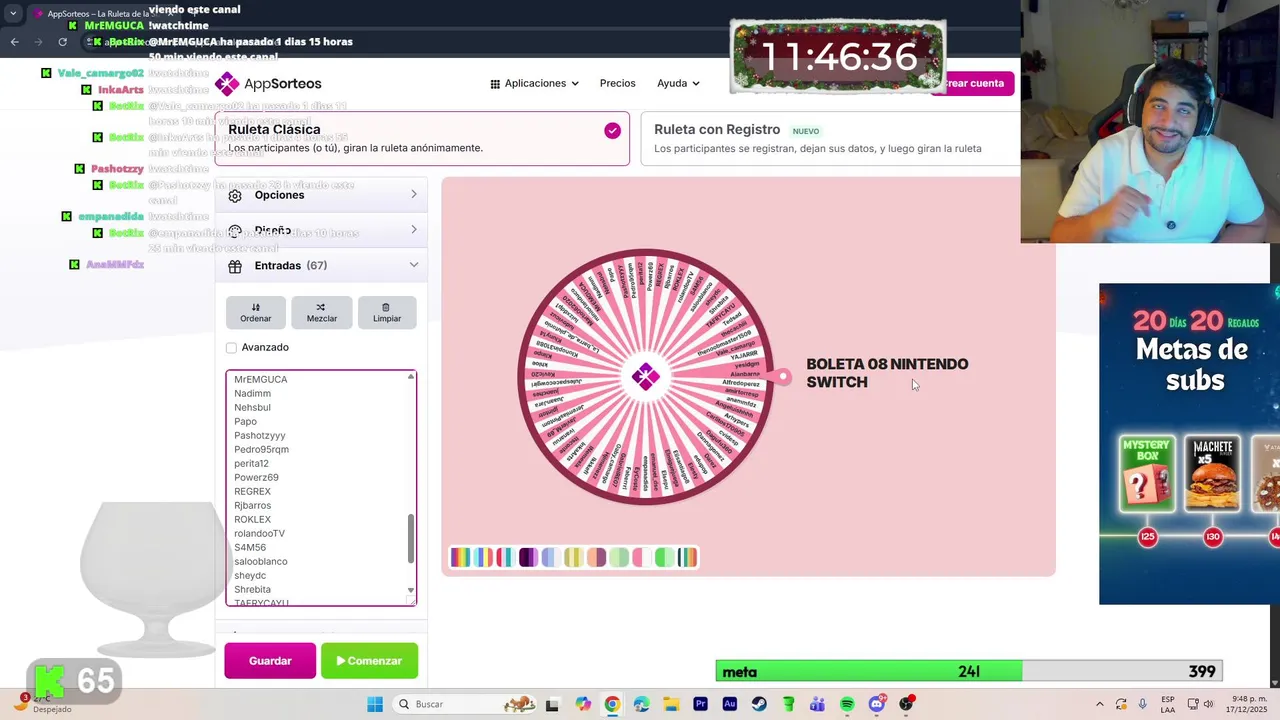Click the AppSorteos browser tab
The image size is (1280, 720).
point(105,14)
